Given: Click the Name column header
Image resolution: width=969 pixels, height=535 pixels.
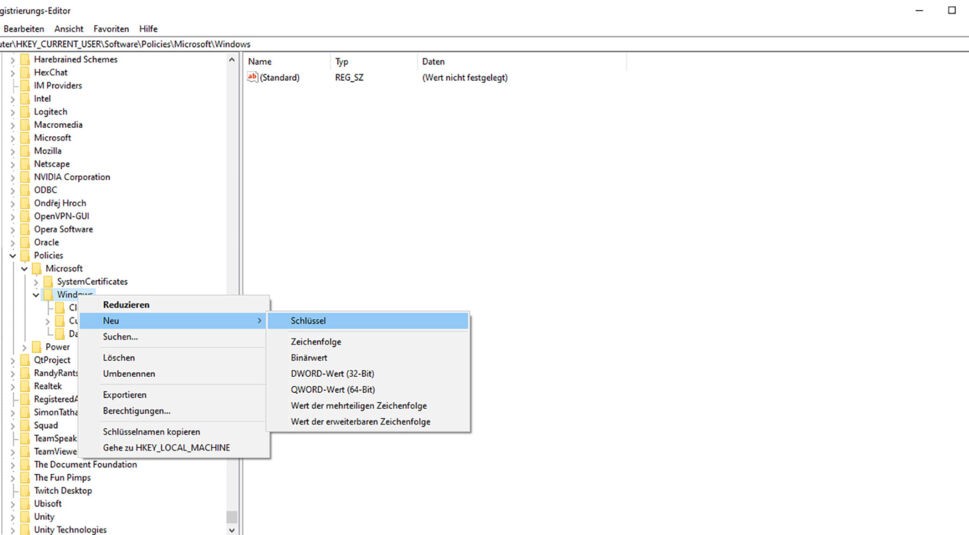Looking at the screenshot, I should coord(288,62).
